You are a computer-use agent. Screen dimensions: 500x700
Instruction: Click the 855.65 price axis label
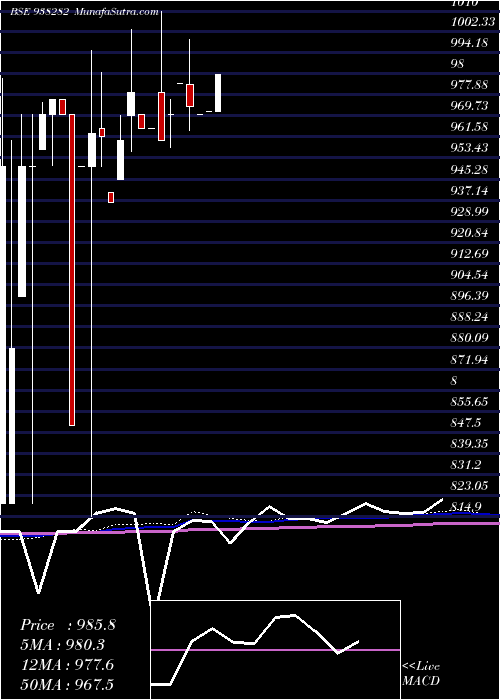[x=470, y=402]
